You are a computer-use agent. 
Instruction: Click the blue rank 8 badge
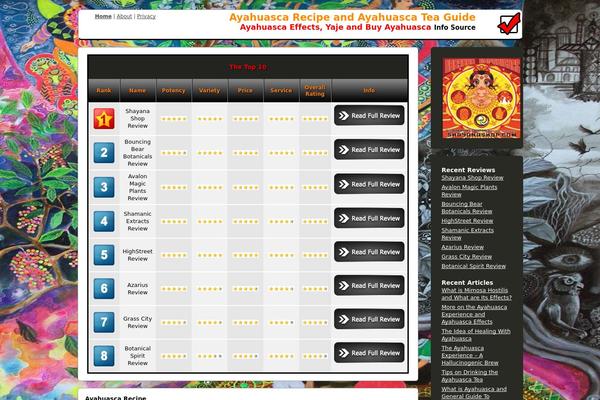coord(104,356)
